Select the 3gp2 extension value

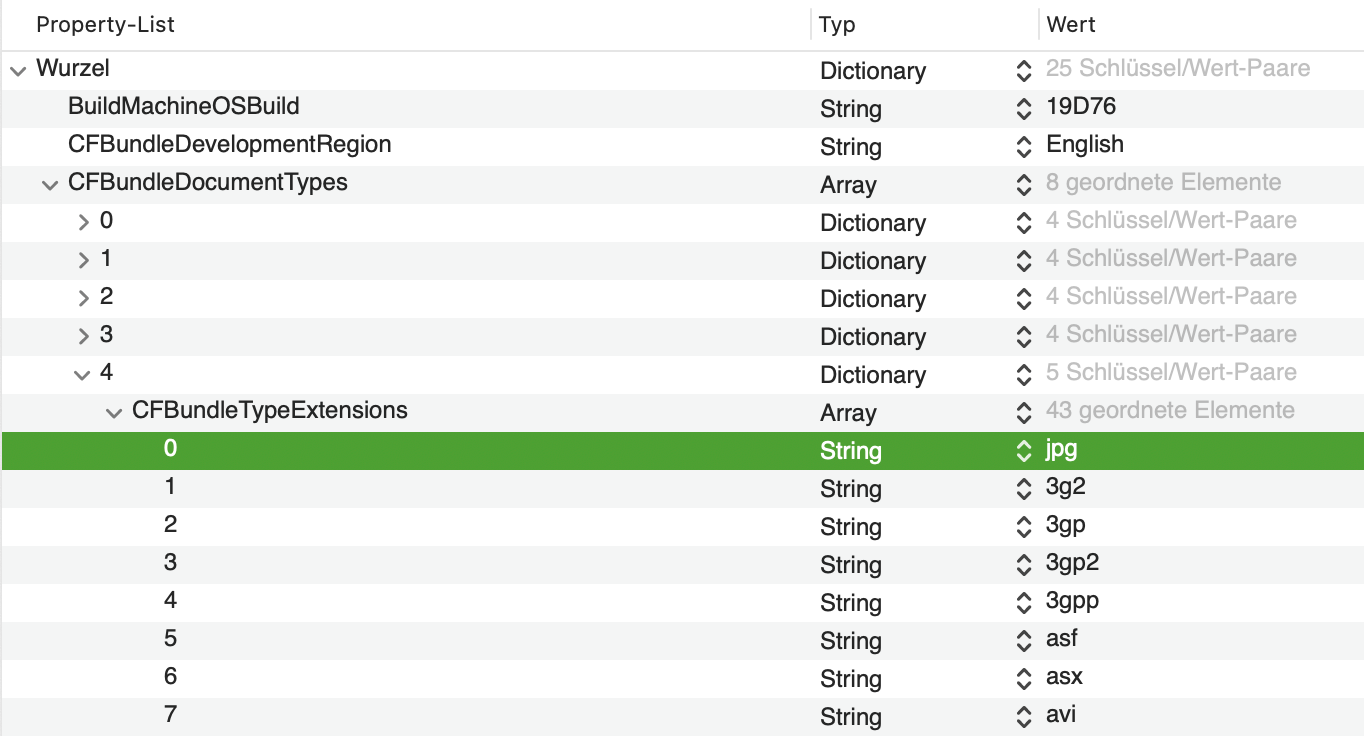coord(1072,562)
